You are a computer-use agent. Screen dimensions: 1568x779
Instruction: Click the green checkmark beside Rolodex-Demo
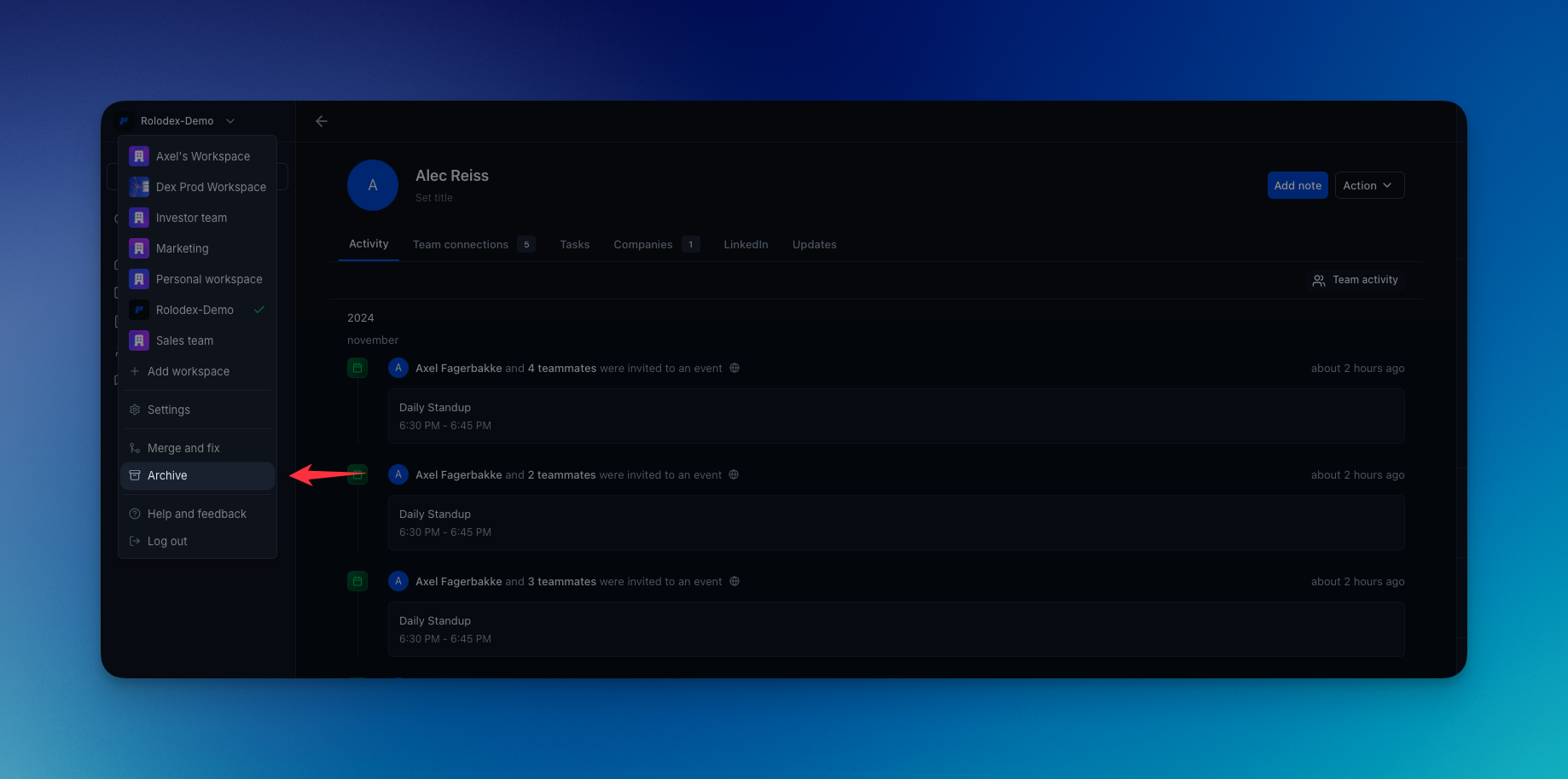click(x=259, y=310)
